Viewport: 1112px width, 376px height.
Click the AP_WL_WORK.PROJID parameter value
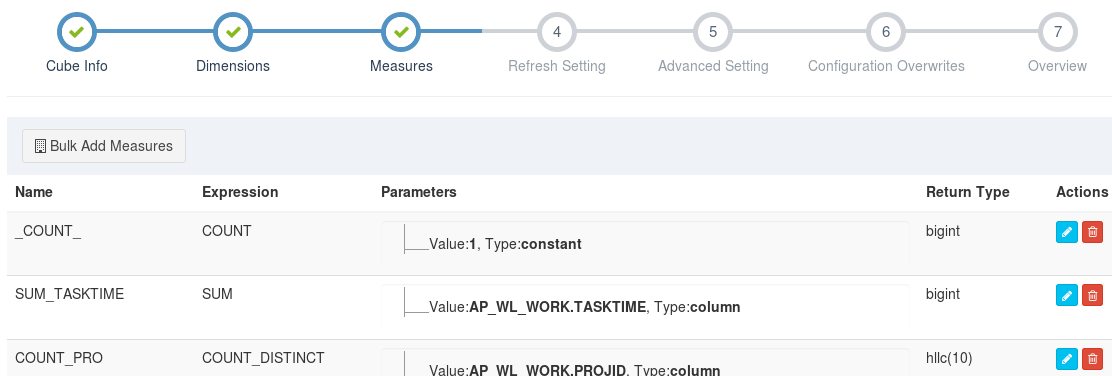tap(547, 370)
